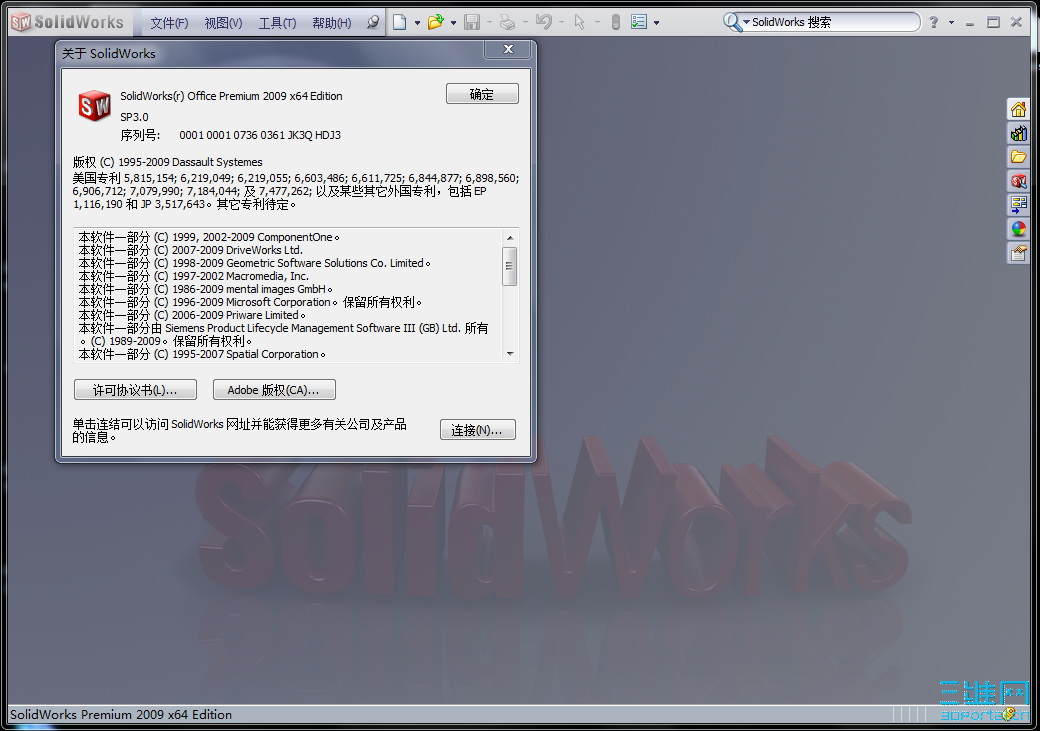The height and width of the screenshot is (731, 1040).
Task: Click the 版权 (C) 1995-2009 Dassault Systemes text
Action: tap(167, 162)
